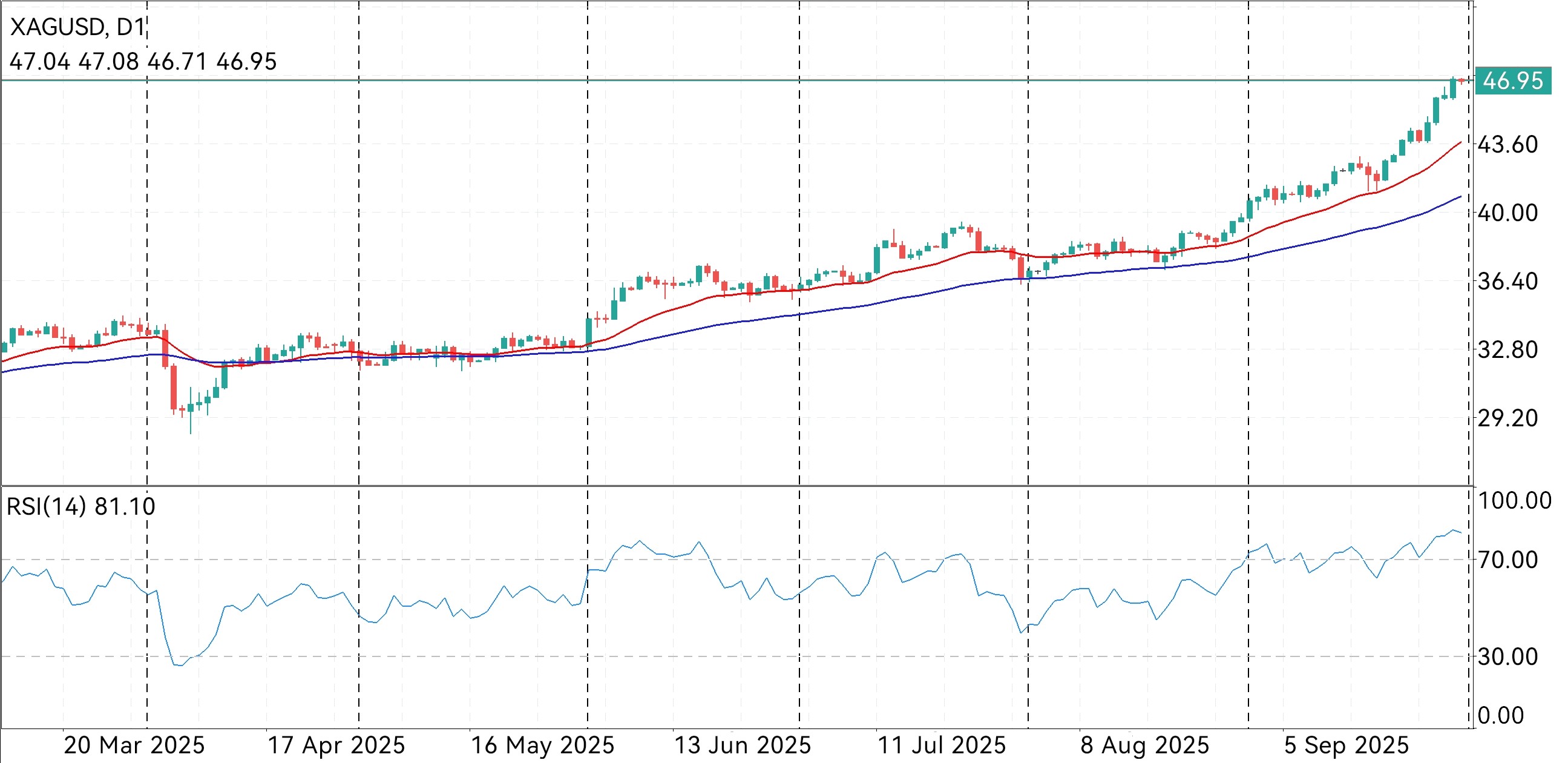Click the 30.00 RSI oversold level label
This screenshot has width=1568, height=763.
[1507, 656]
